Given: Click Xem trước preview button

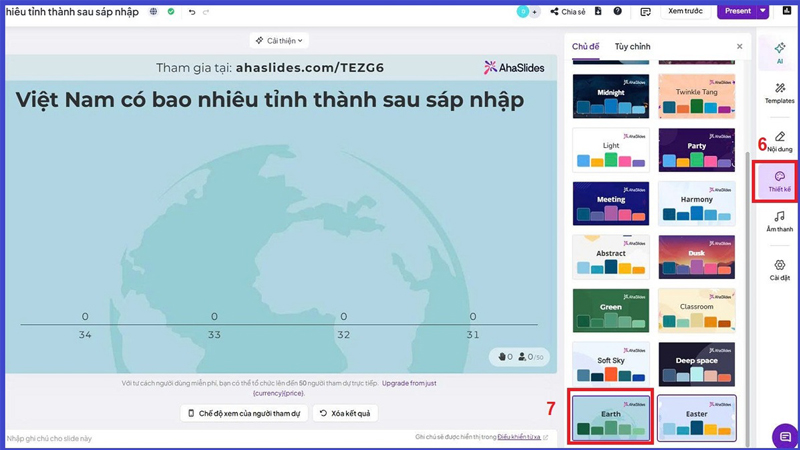Looking at the screenshot, I should 685,11.
